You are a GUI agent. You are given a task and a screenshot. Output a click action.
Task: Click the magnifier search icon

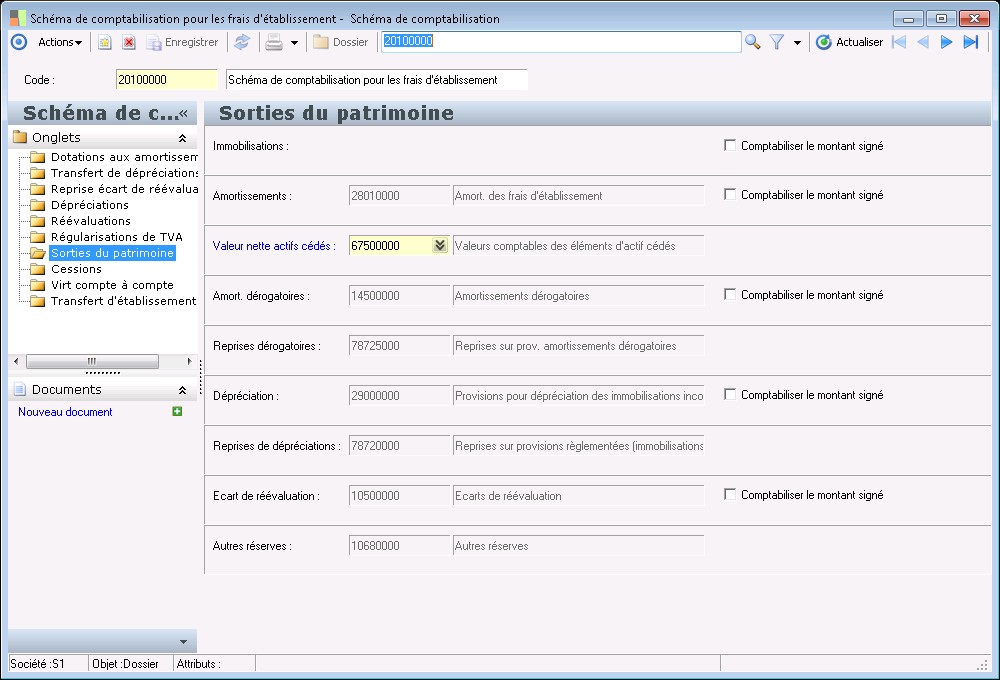pos(753,42)
